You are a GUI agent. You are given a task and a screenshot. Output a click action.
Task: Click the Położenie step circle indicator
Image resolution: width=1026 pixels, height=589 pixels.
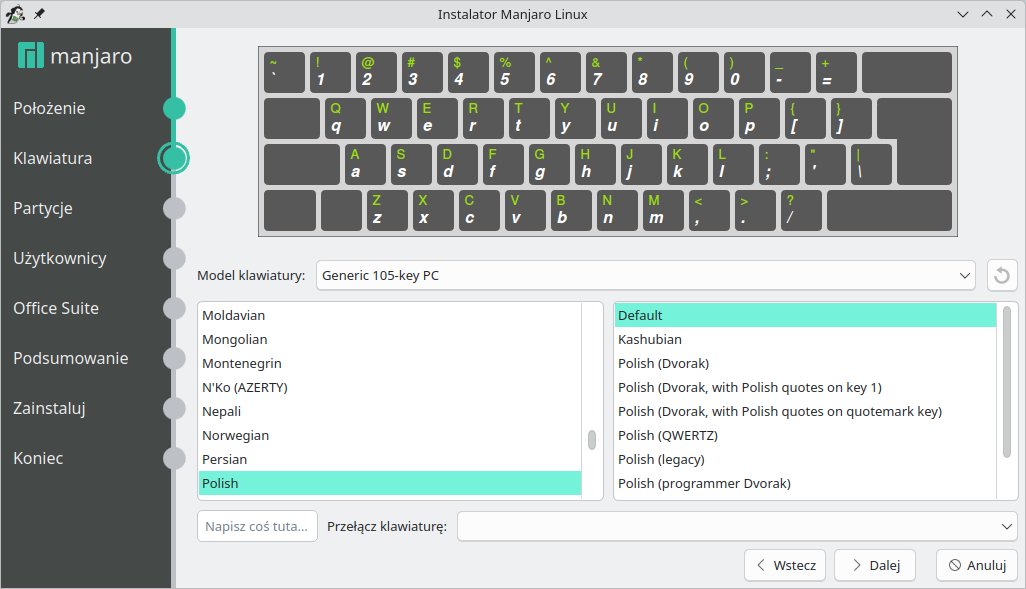pos(174,108)
